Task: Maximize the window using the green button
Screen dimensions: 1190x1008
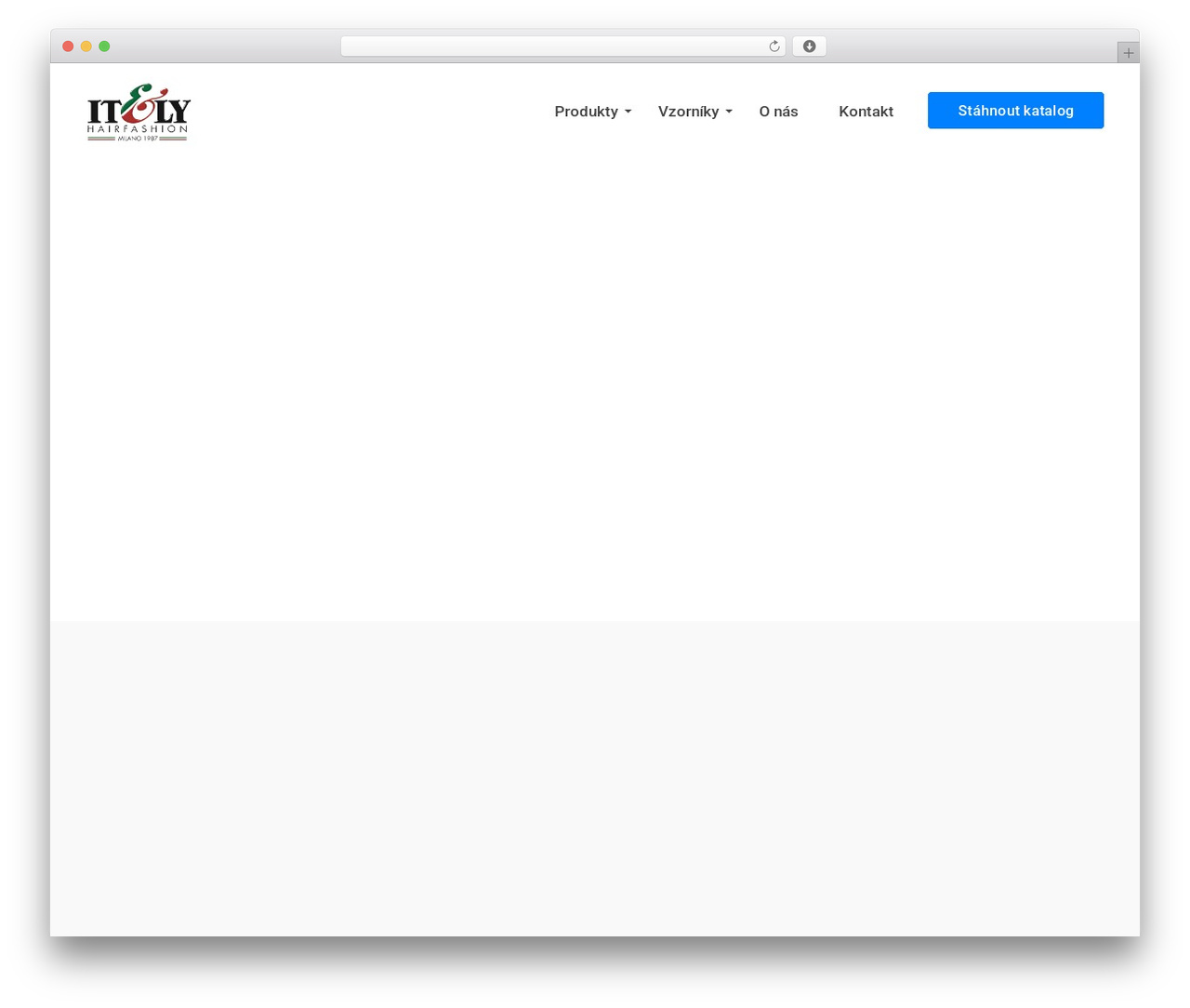Action: 104,46
